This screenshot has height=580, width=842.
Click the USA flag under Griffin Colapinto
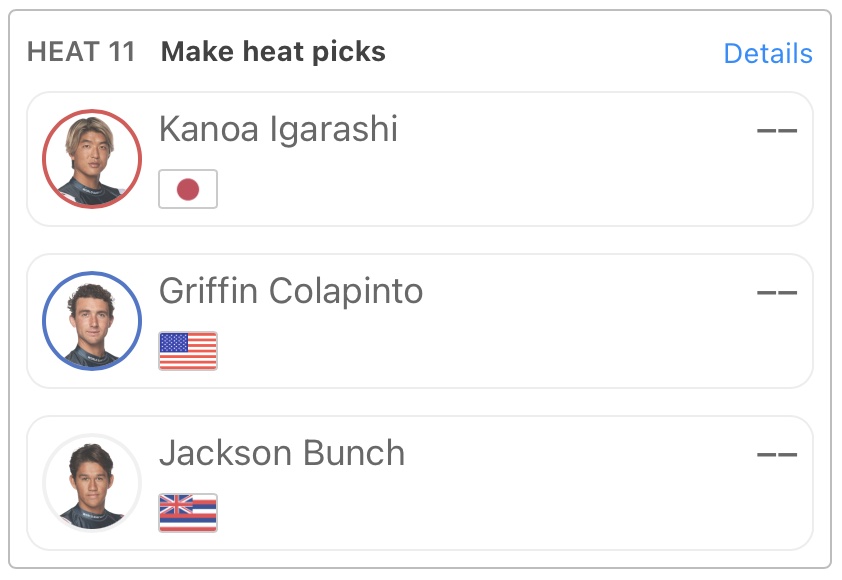[x=188, y=351]
